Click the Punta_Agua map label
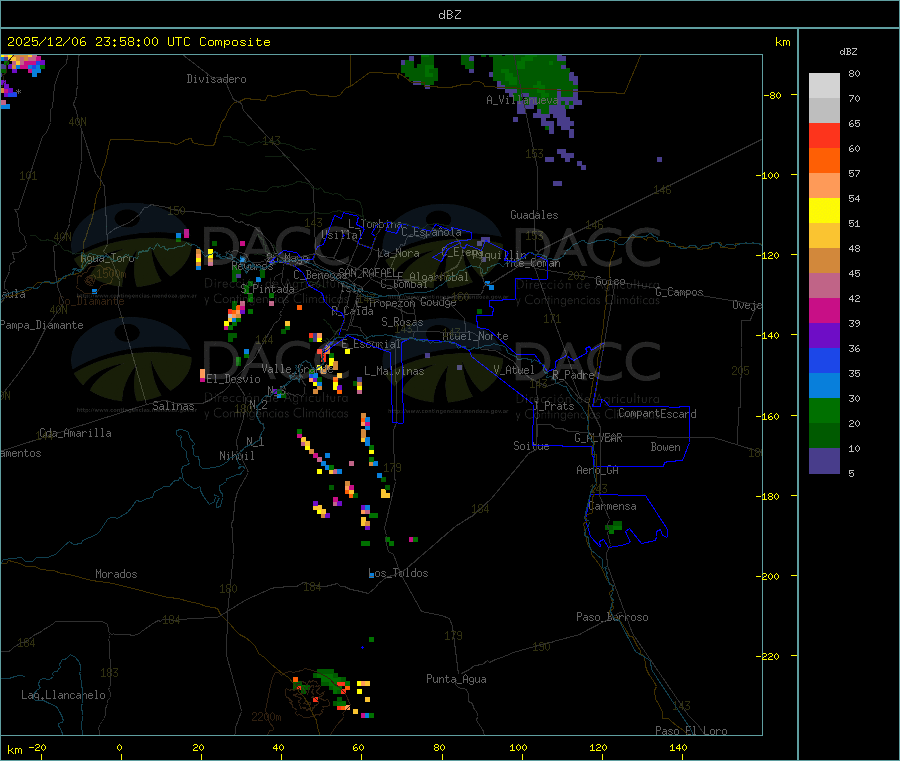The image size is (900, 761). pyautogui.click(x=456, y=679)
